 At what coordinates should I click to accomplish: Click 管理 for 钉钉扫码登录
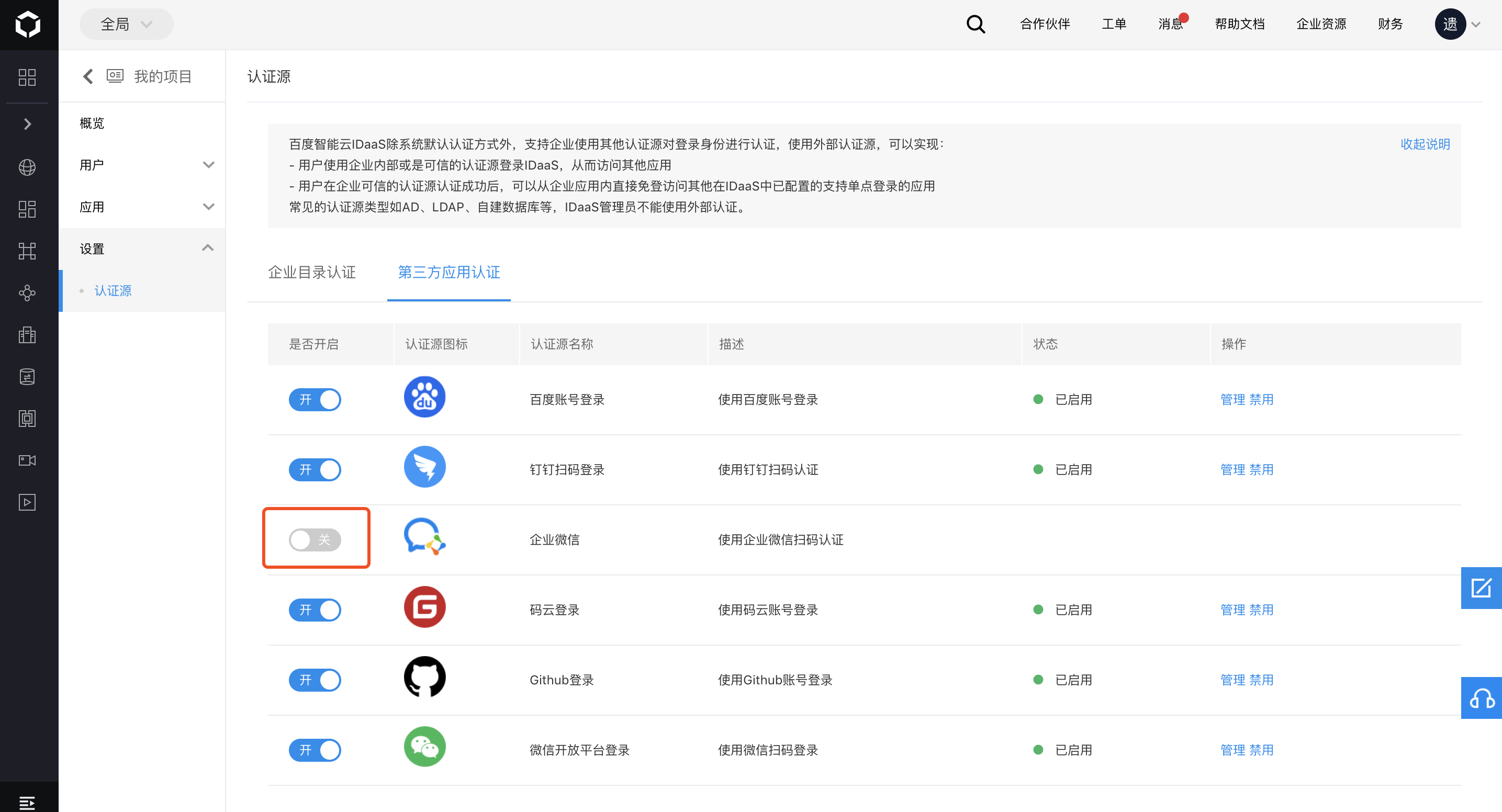[x=1232, y=470]
